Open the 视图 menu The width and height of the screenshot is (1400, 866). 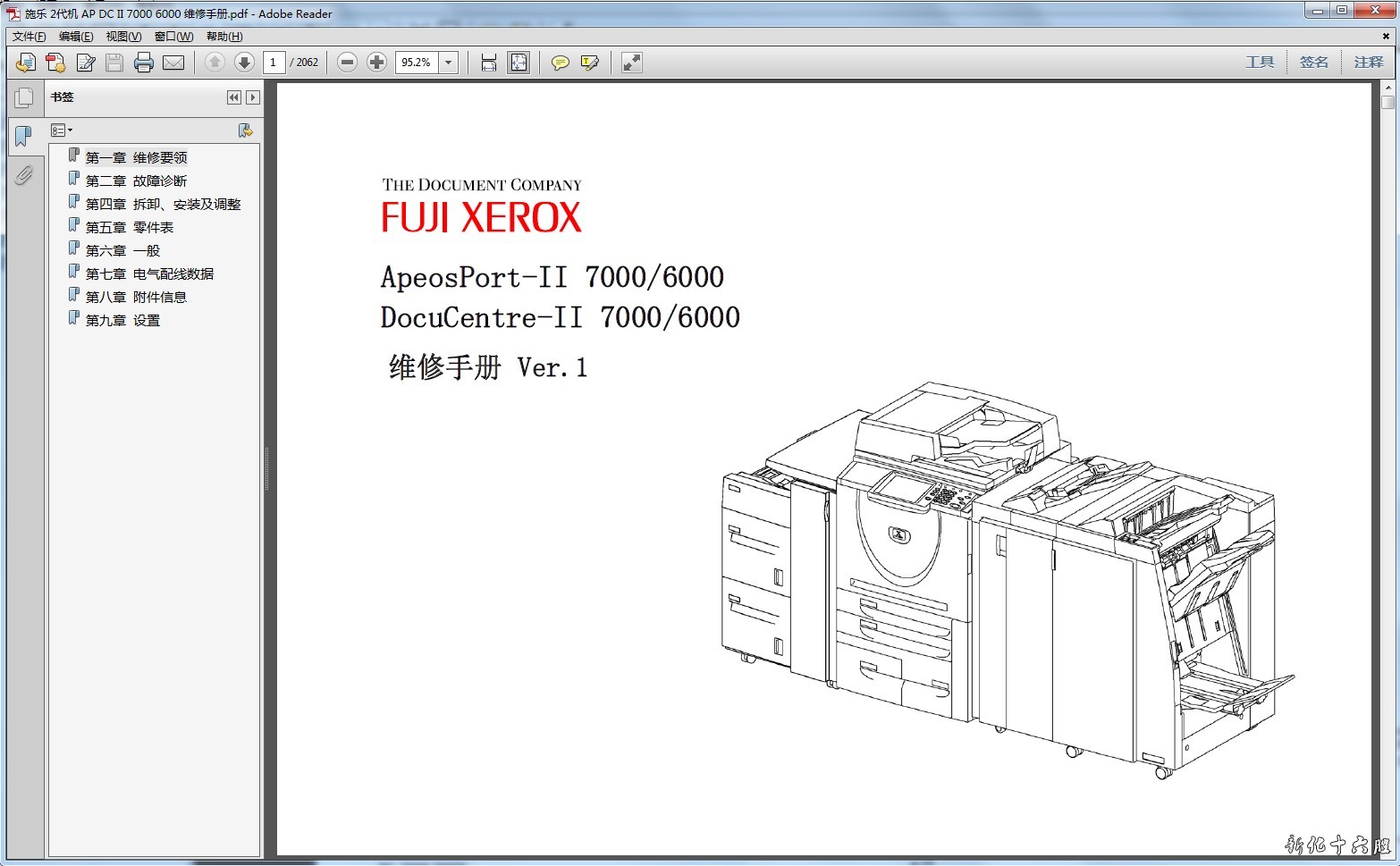click(x=123, y=37)
